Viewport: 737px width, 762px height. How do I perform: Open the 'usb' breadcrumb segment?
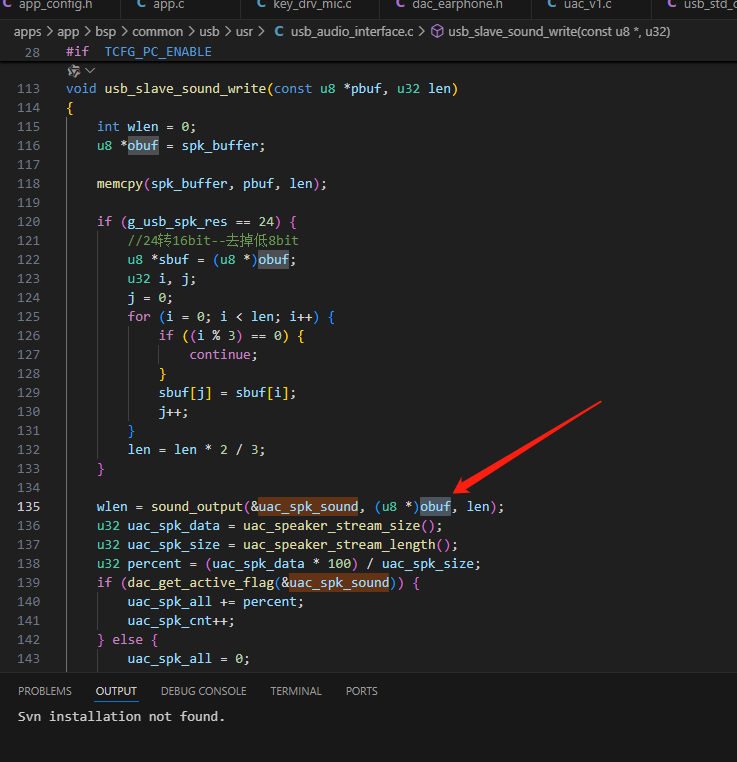209,32
